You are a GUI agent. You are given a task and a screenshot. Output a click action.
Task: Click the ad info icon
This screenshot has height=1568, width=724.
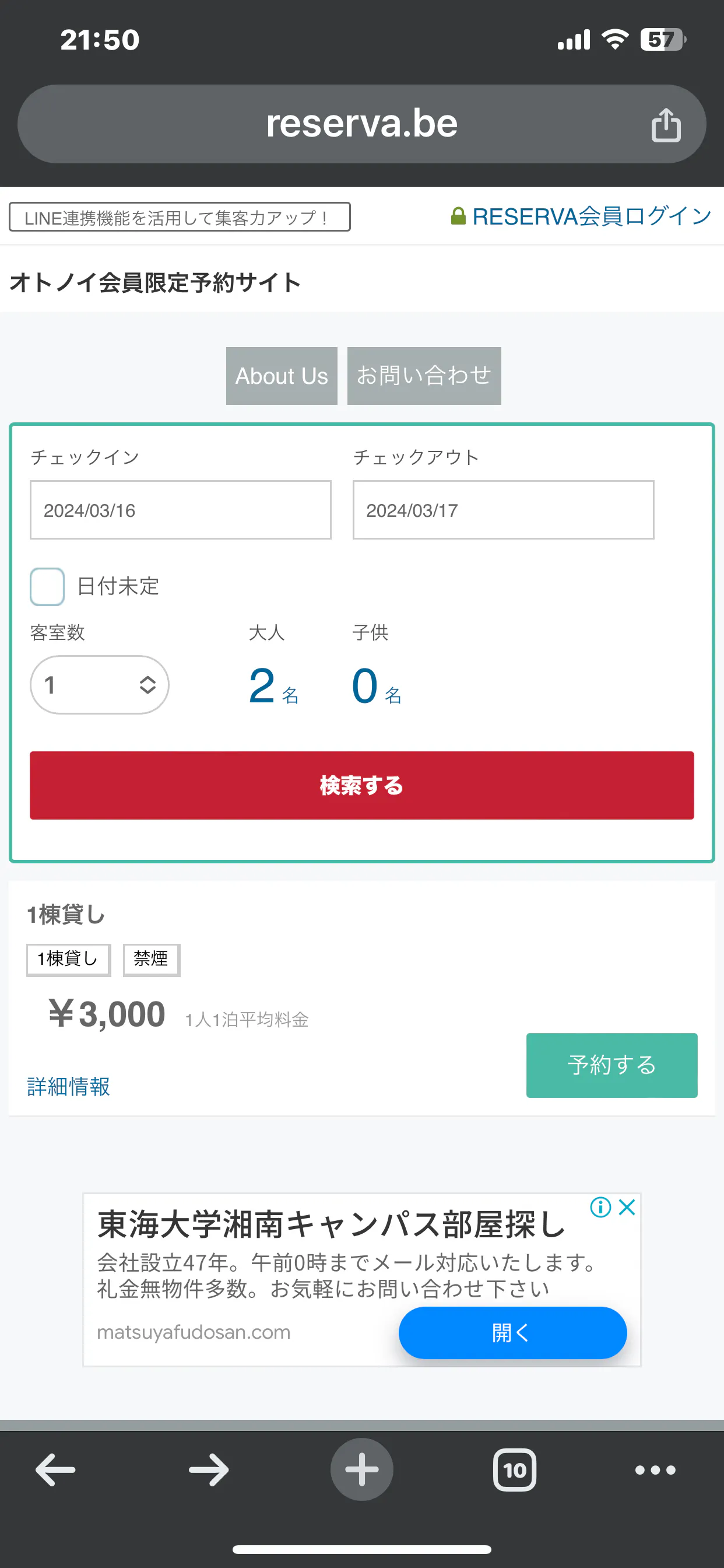click(x=600, y=1206)
